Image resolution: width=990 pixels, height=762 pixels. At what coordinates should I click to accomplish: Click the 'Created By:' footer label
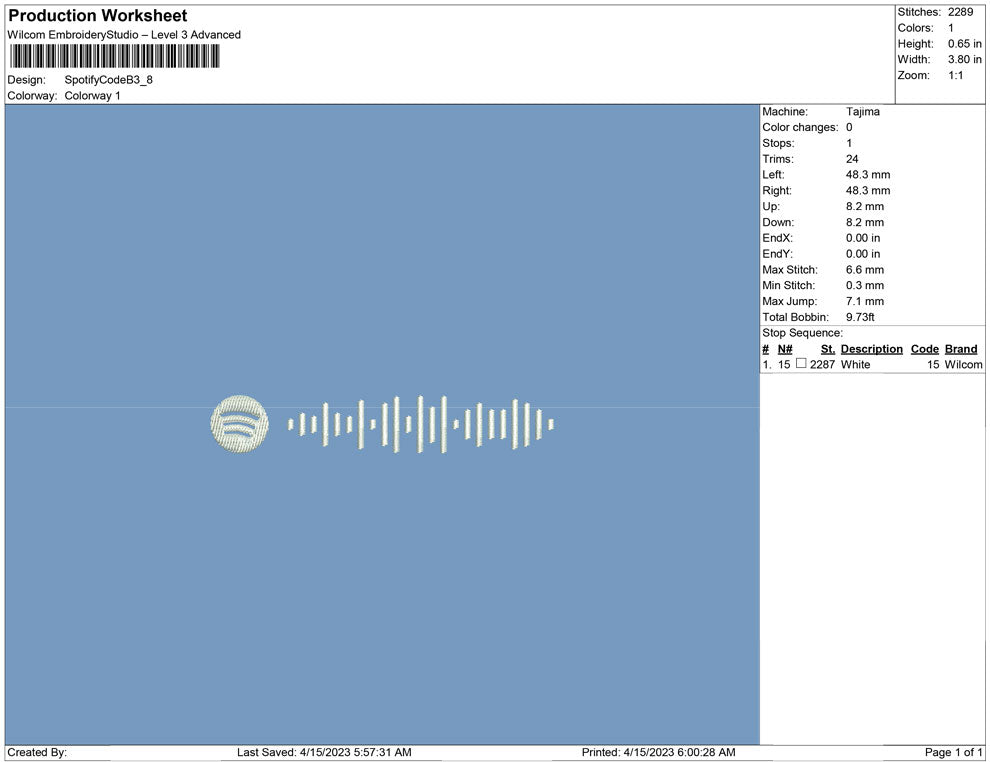point(37,752)
